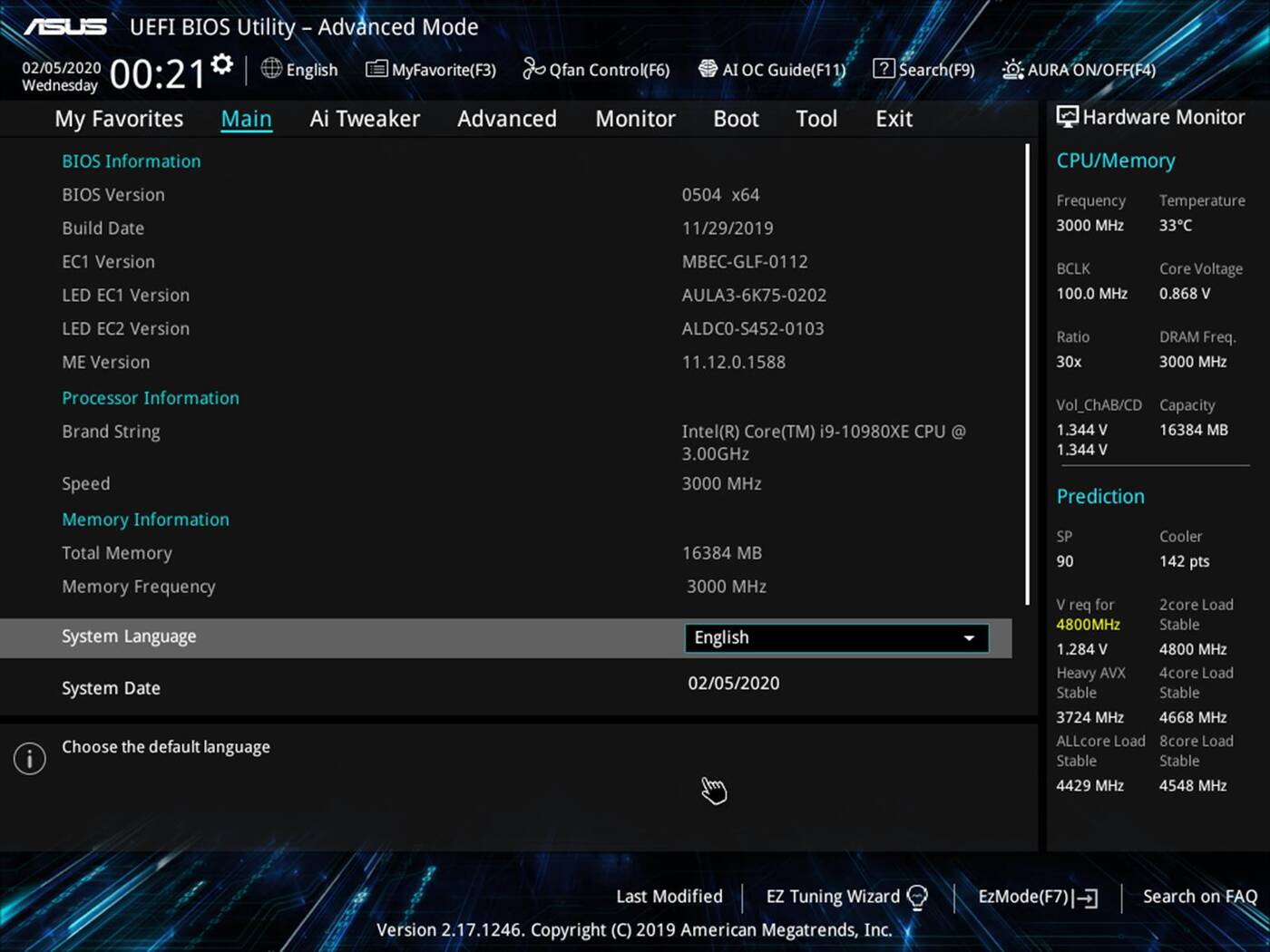Viewport: 1270px width, 952px height.
Task: Open the Boot menu tab
Action: (735, 118)
